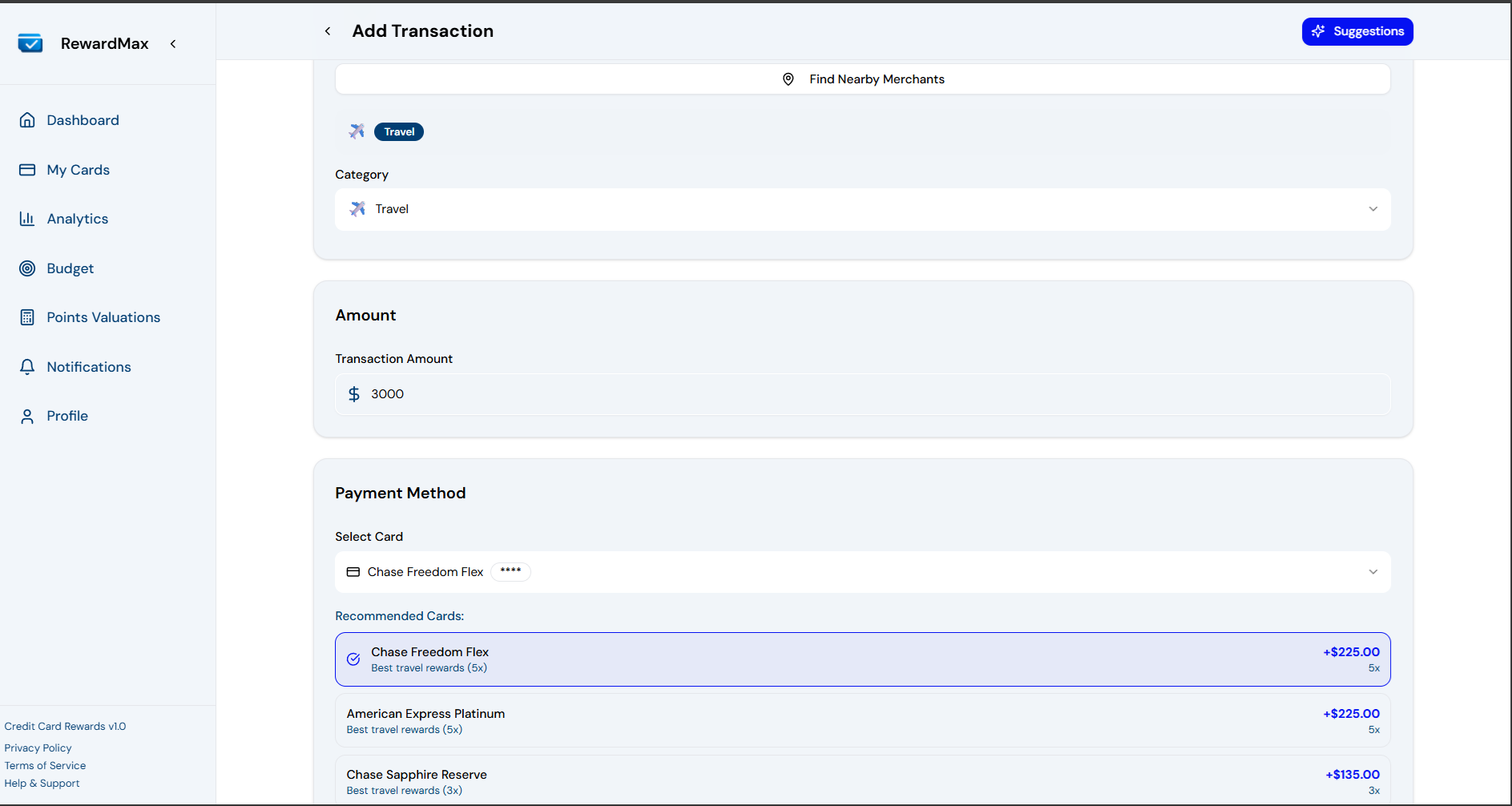The height and width of the screenshot is (806, 1512).
Task: Click airplane icon inside Category dropdown
Action: tap(358, 209)
